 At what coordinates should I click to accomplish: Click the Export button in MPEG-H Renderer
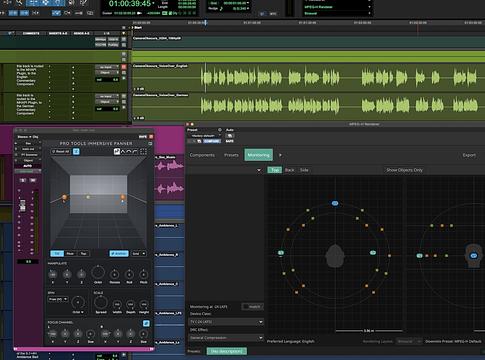469,155
